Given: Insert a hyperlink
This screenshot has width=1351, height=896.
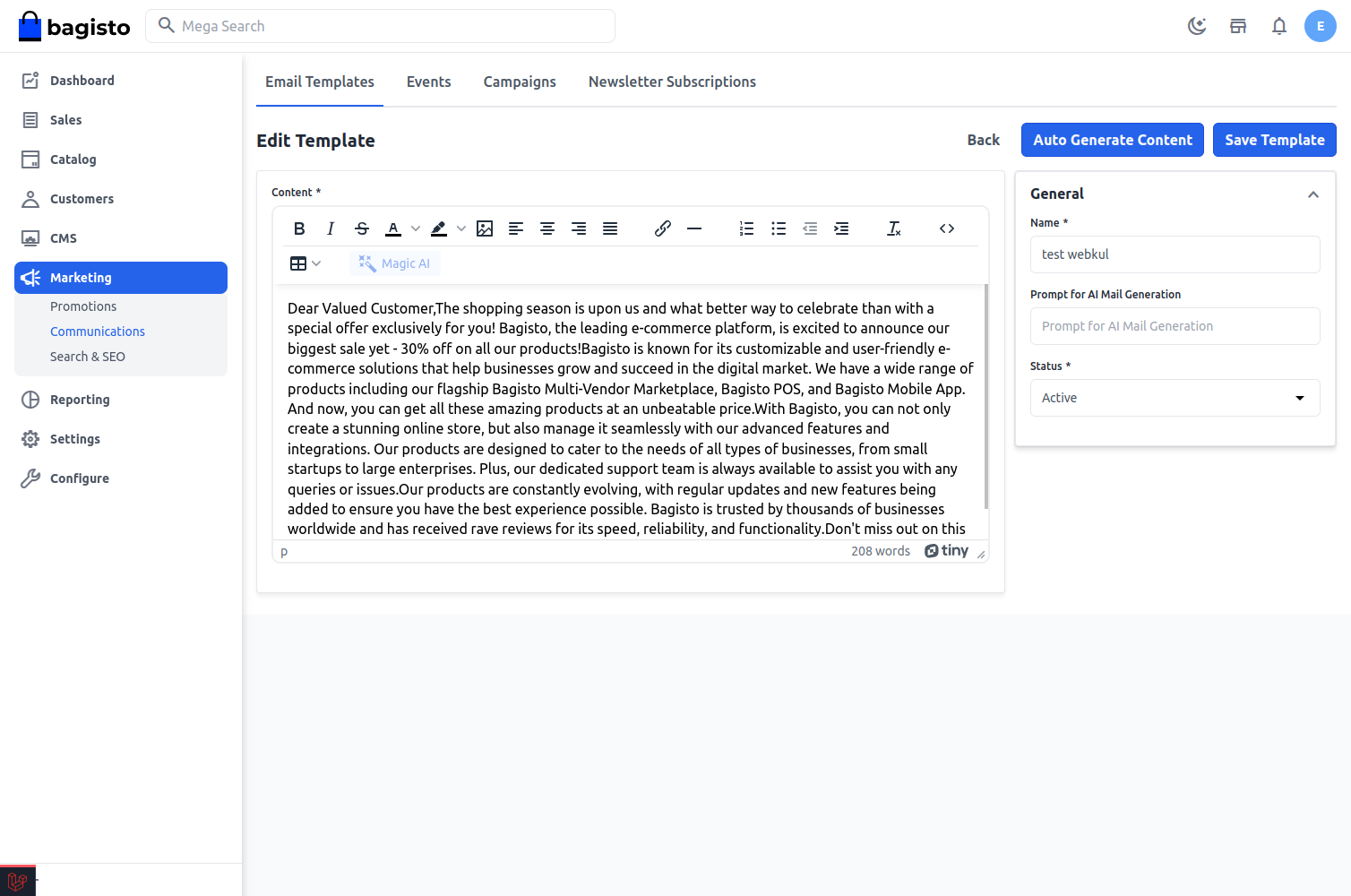Looking at the screenshot, I should click(x=663, y=228).
